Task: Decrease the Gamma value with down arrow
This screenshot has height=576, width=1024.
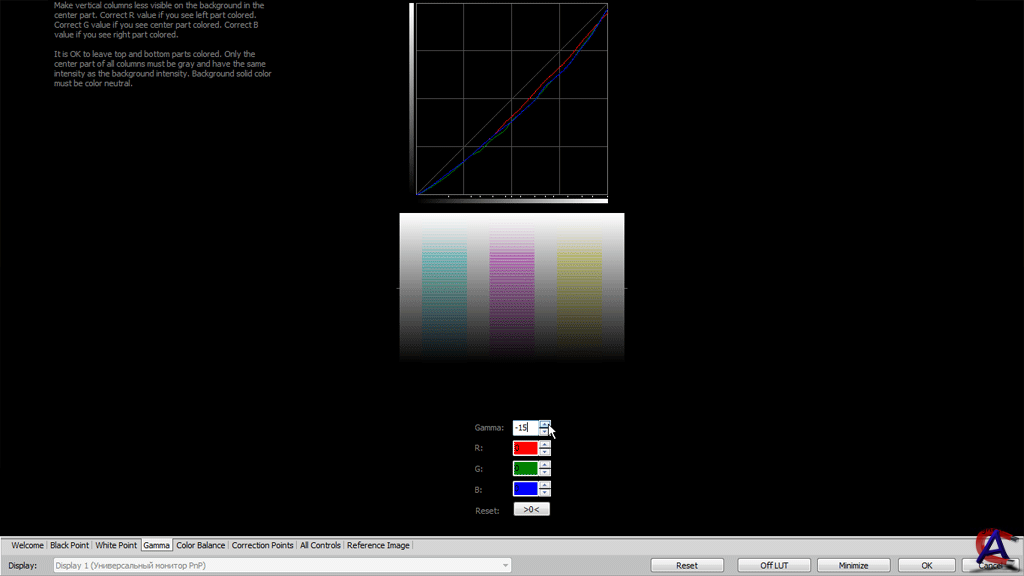Action: point(544,432)
